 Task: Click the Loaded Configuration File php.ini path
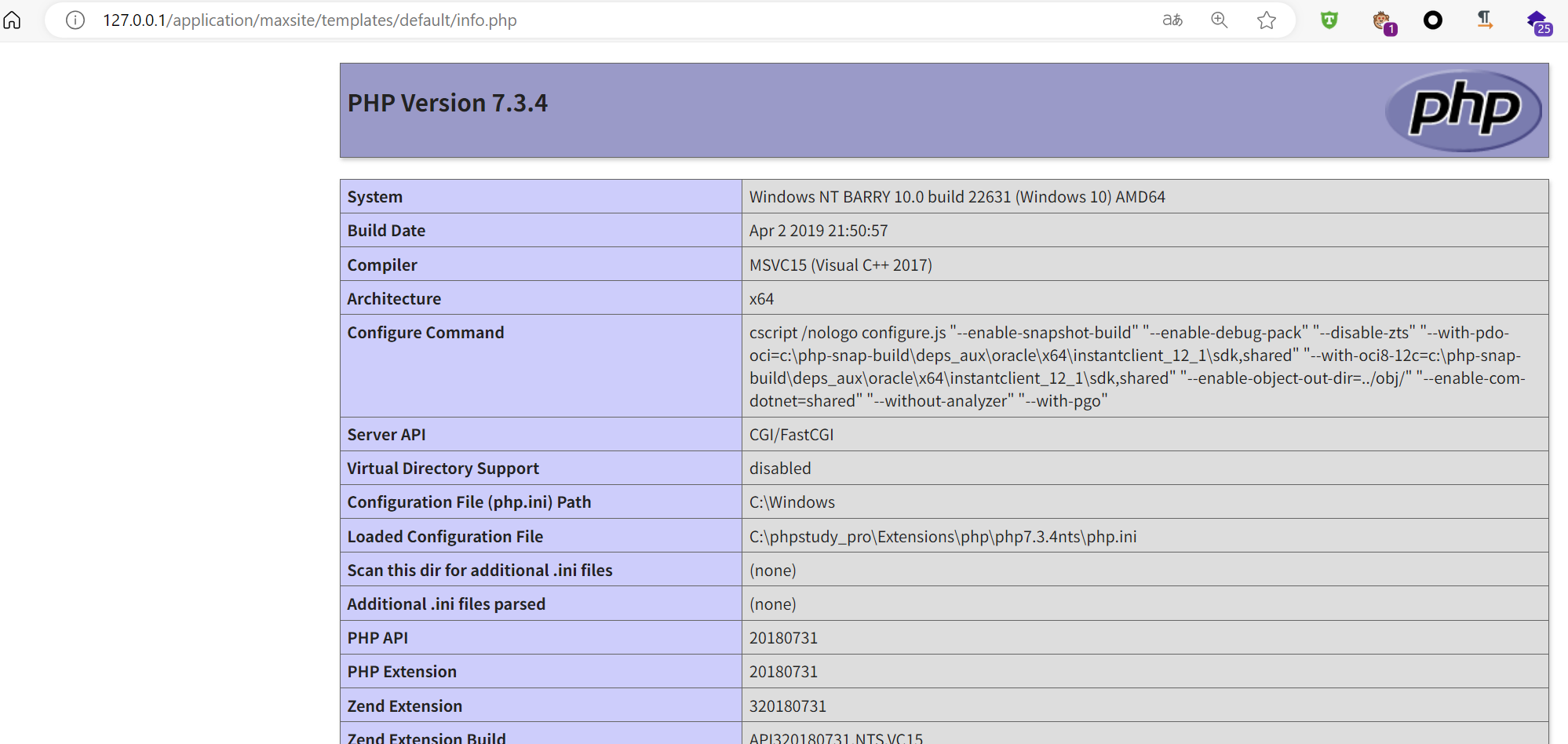943,536
